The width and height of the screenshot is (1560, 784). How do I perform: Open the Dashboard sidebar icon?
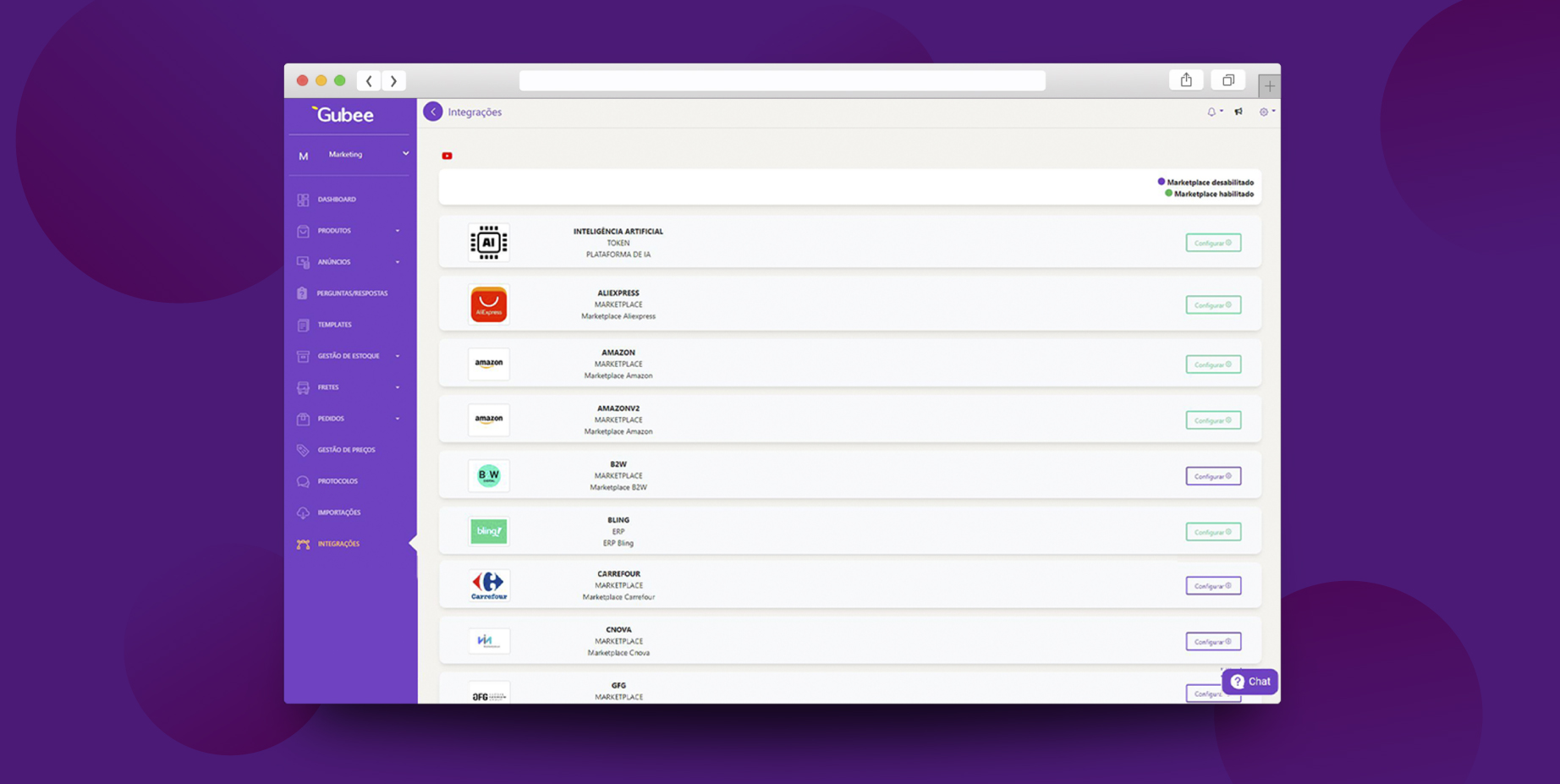tap(303, 200)
